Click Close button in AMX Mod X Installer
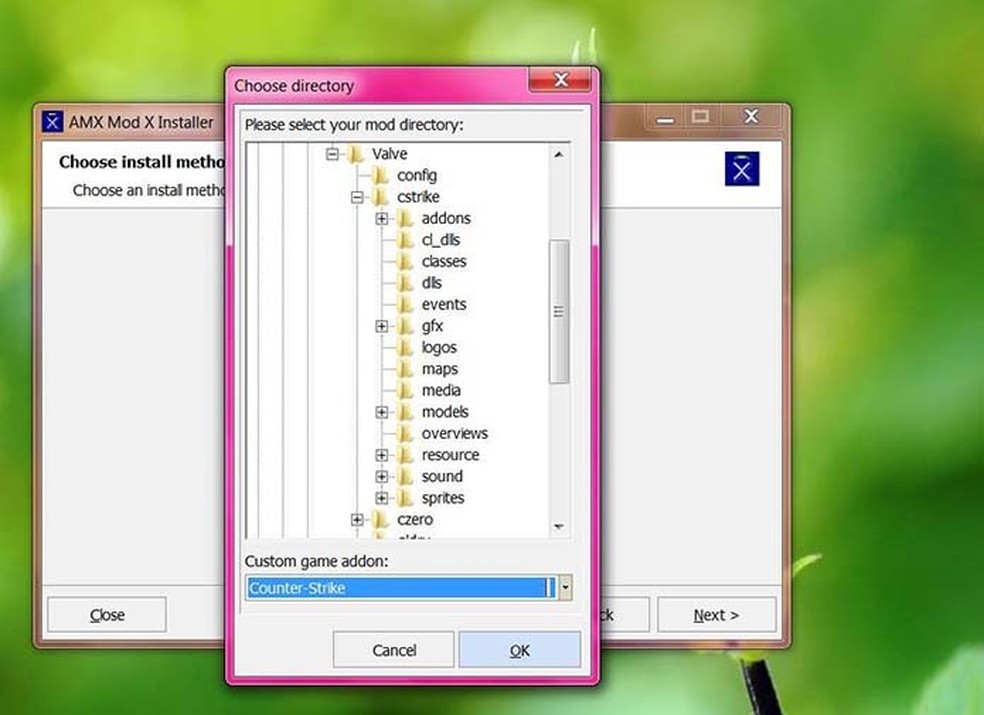Screen dimensions: 984x715 point(107,615)
